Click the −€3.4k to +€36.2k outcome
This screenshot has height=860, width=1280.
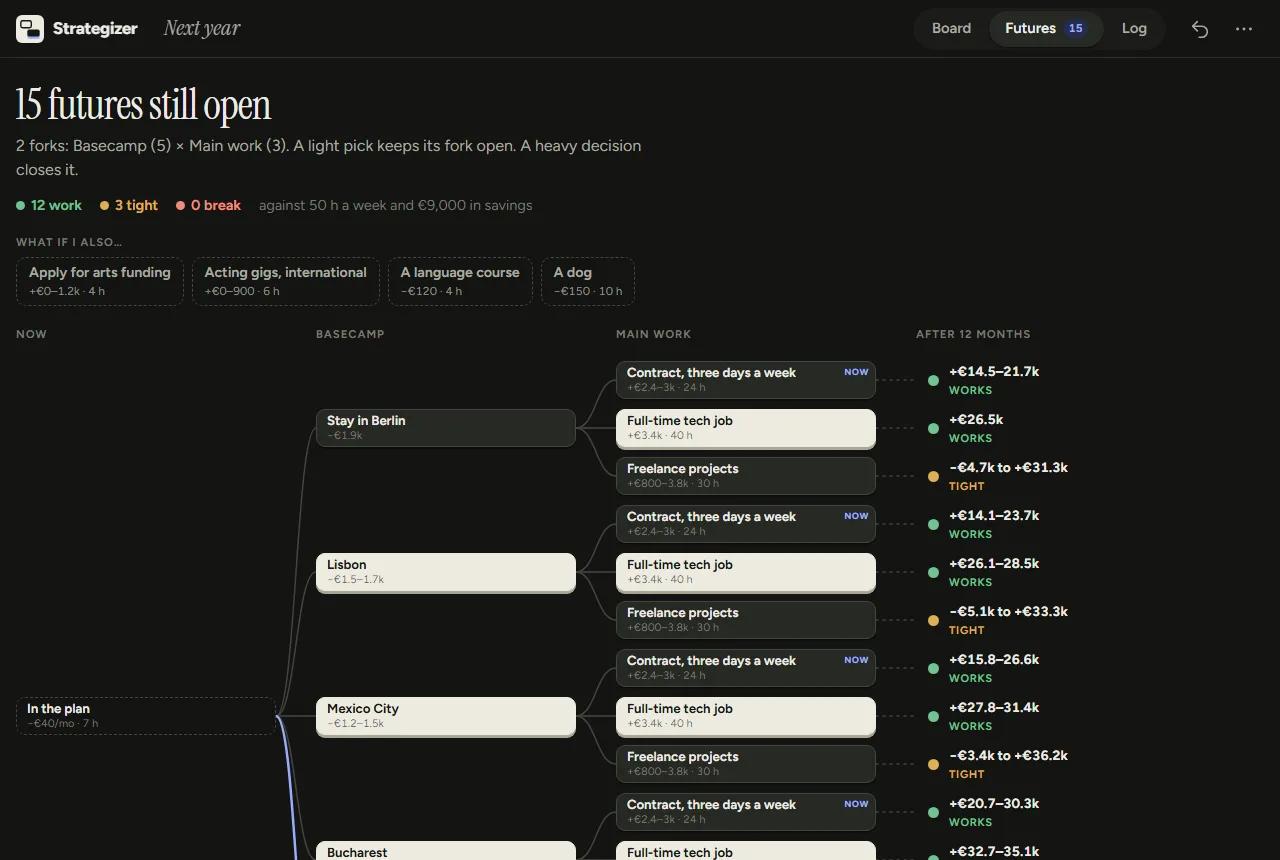point(1008,755)
